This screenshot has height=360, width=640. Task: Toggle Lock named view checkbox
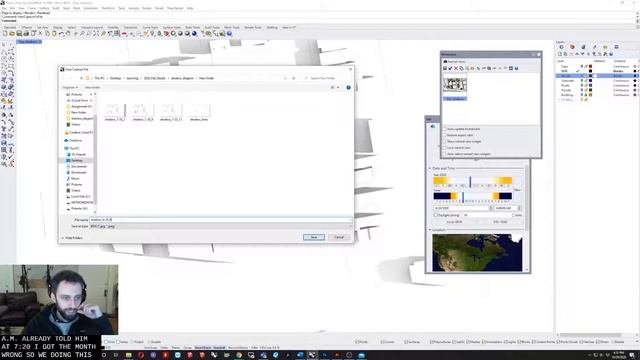point(445,148)
